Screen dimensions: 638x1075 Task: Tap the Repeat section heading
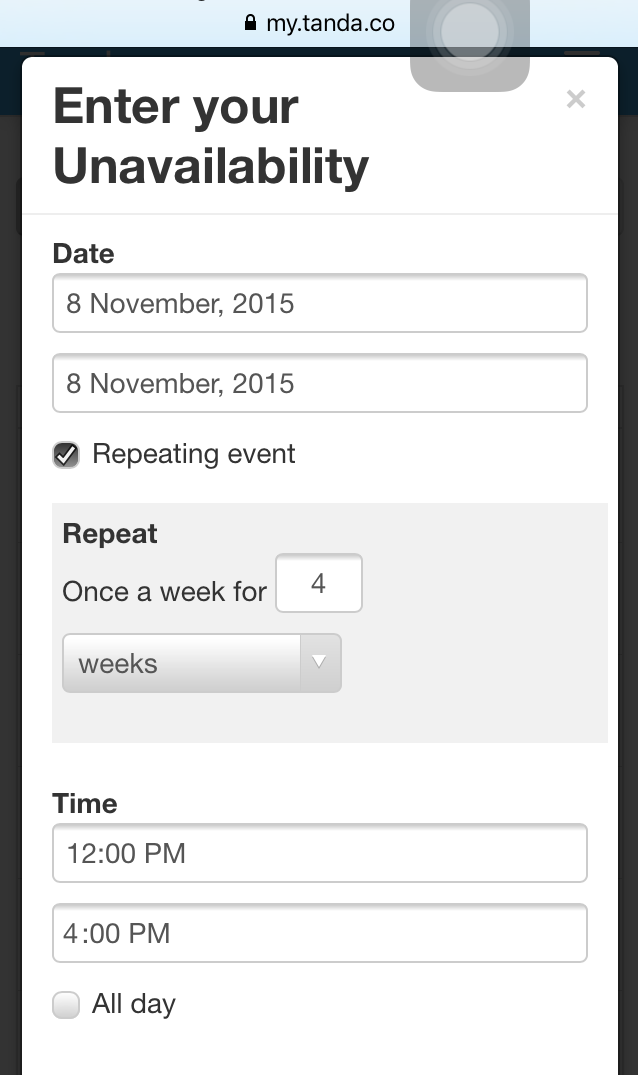point(110,533)
